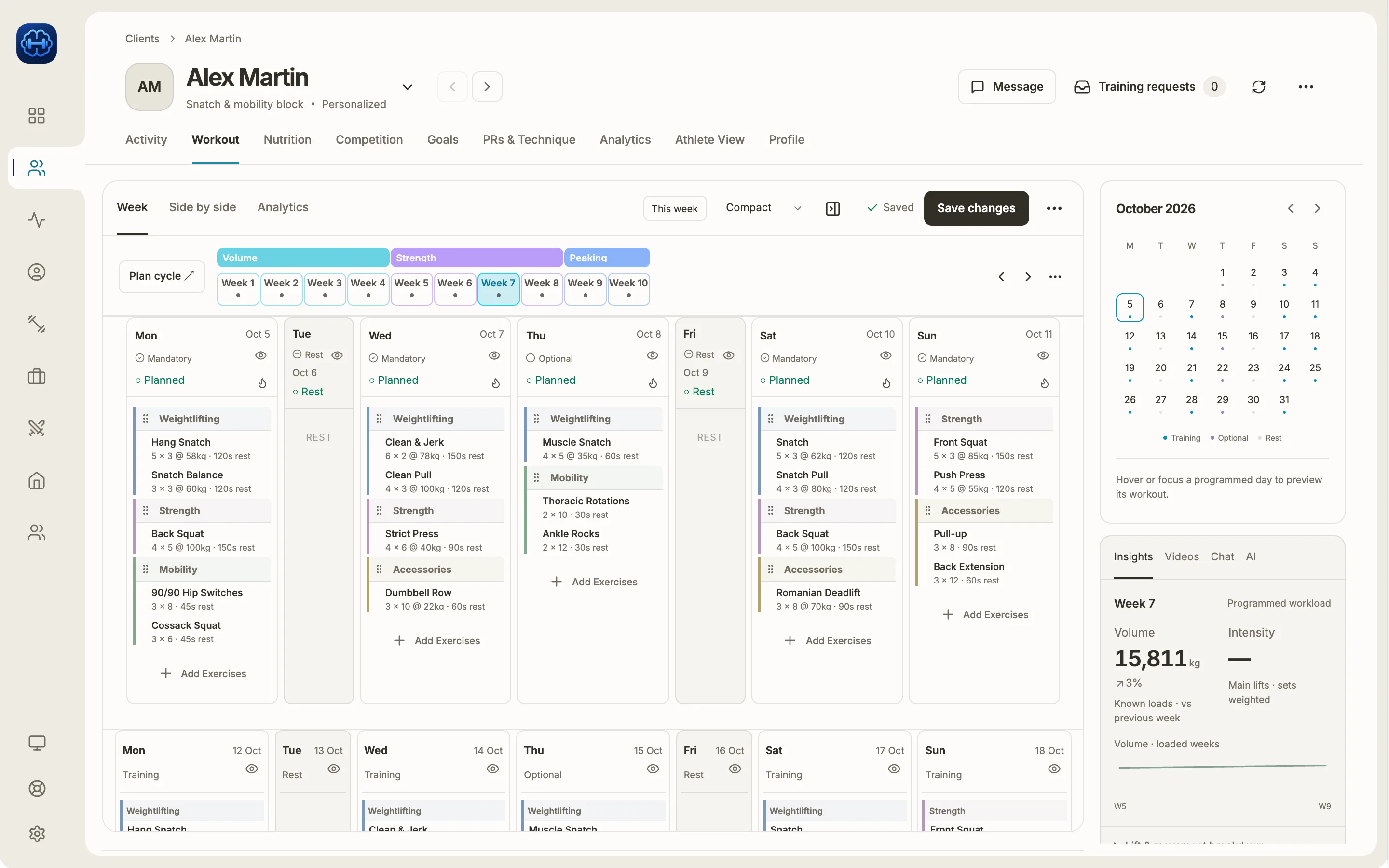Screen dimensions: 1389x868
Task: Select Week 8 in the cycle
Action: (x=541, y=289)
